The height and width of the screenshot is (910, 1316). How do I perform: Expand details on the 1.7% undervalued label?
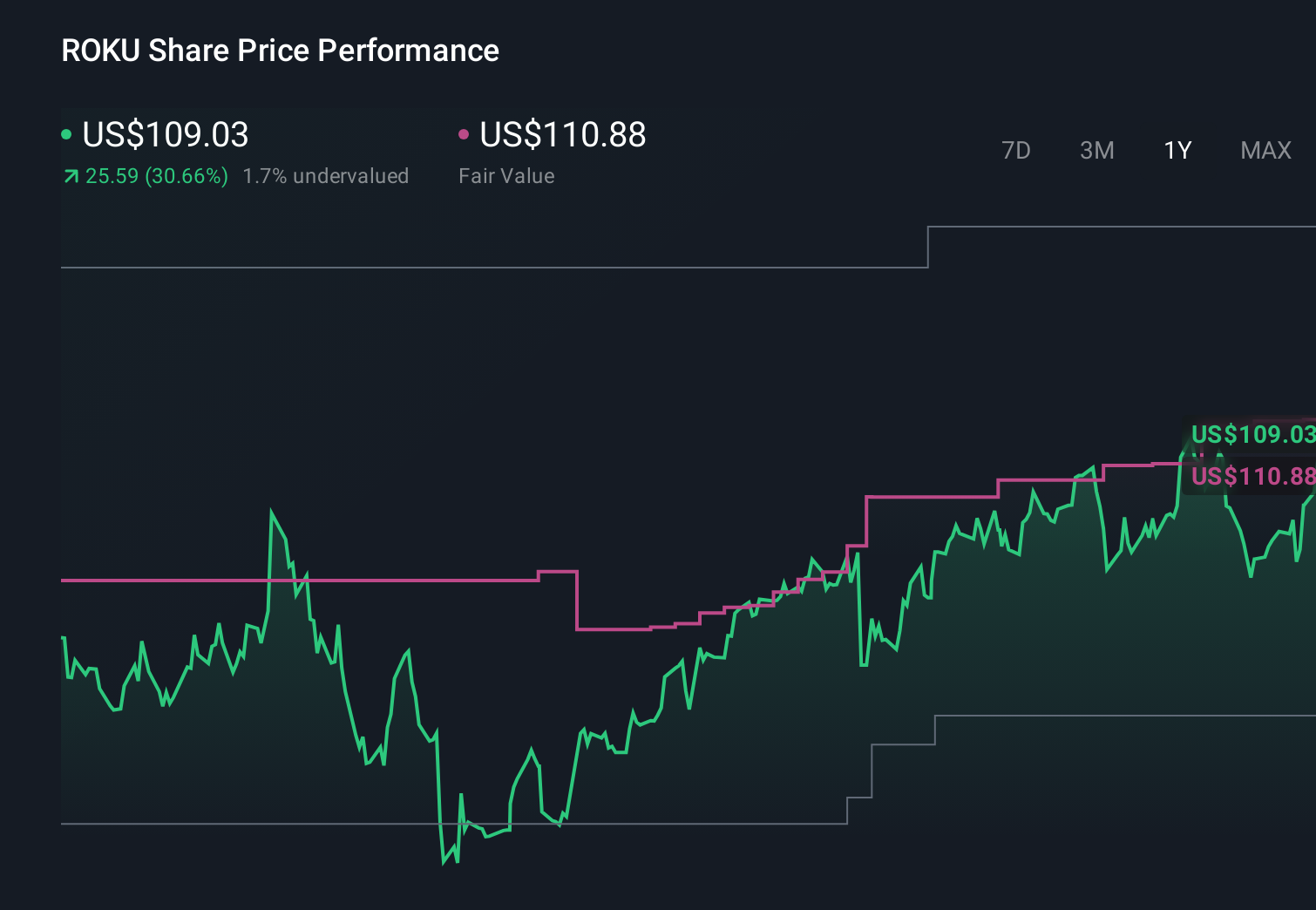coord(327,176)
